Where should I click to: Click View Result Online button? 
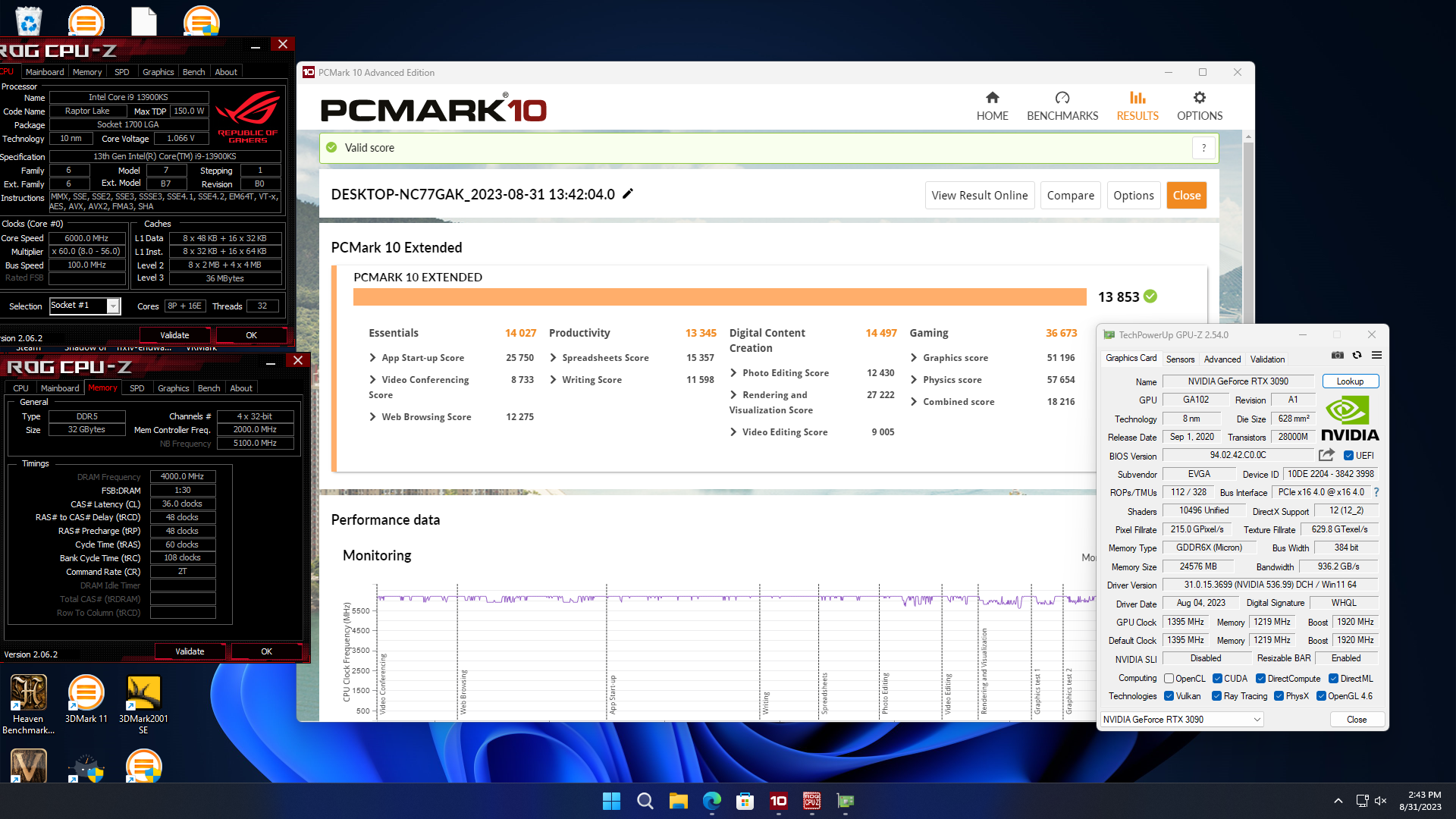[x=980, y=196]
